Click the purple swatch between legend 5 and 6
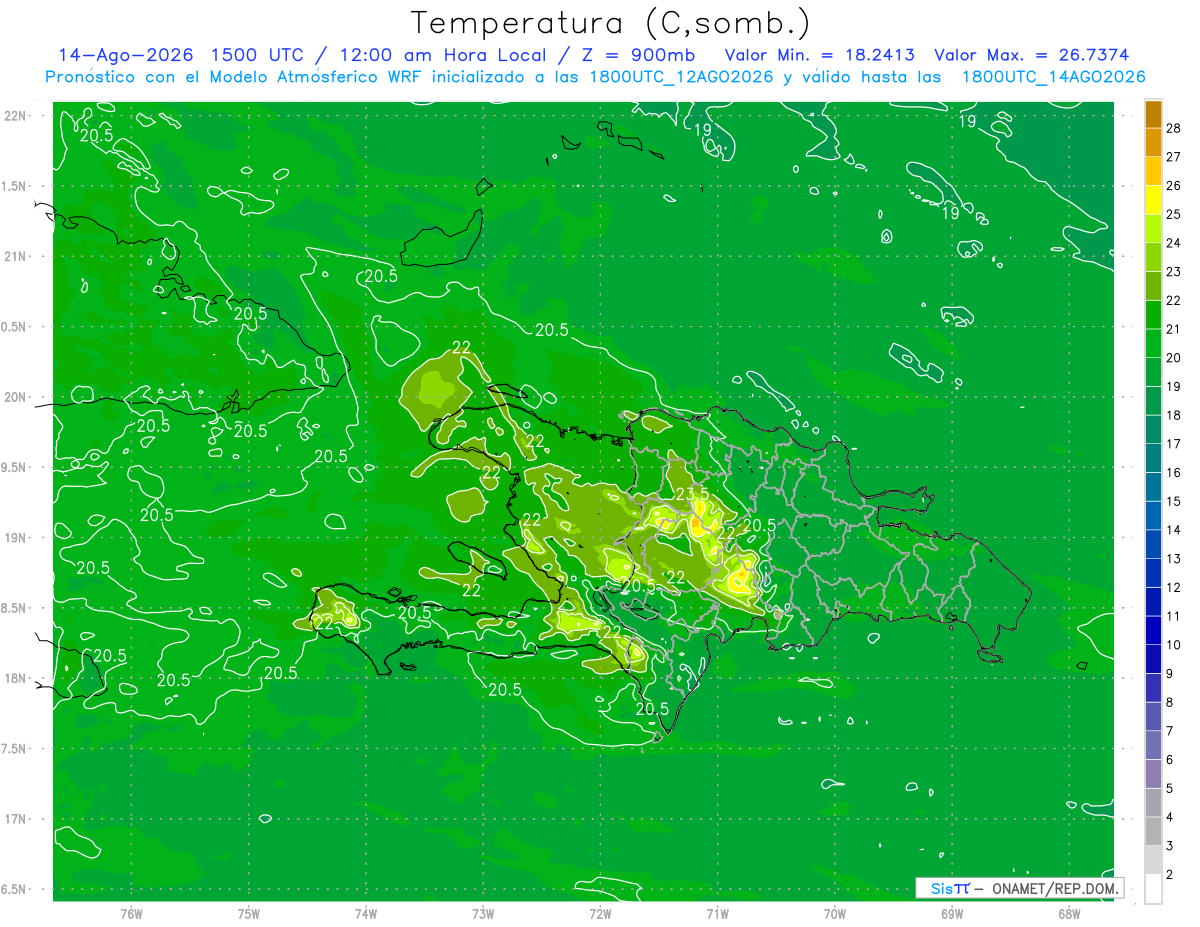 pyautogui.click(x=1153, y=774)
